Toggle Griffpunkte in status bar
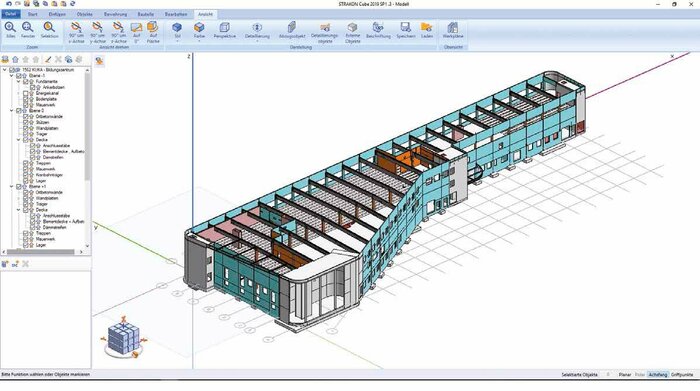 click(x=682, y=375)
